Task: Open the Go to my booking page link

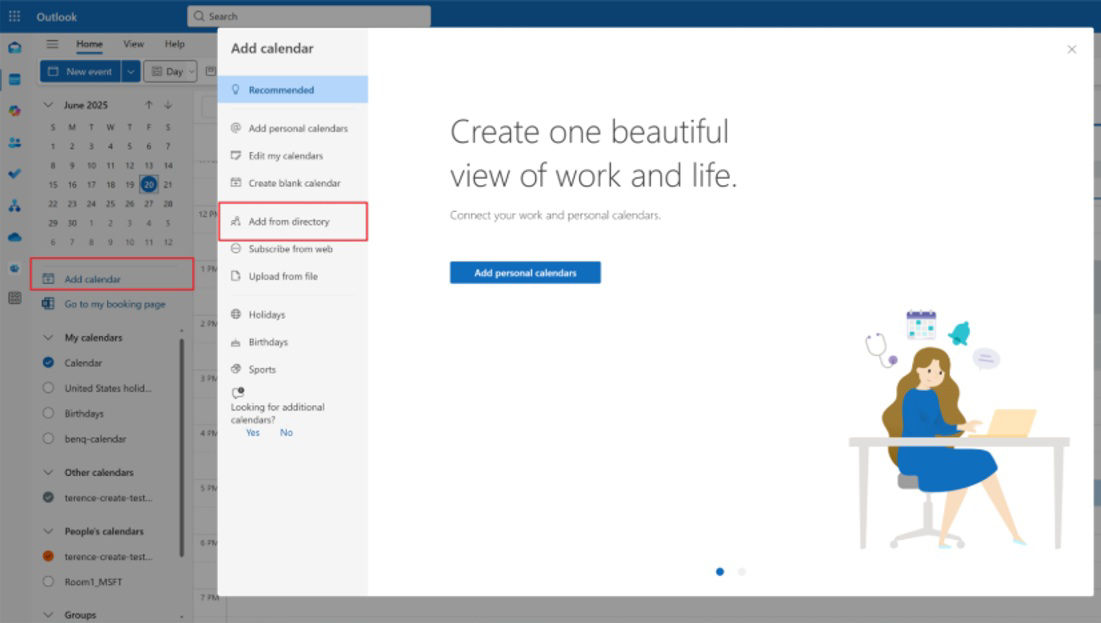Action: click(115, 304)
